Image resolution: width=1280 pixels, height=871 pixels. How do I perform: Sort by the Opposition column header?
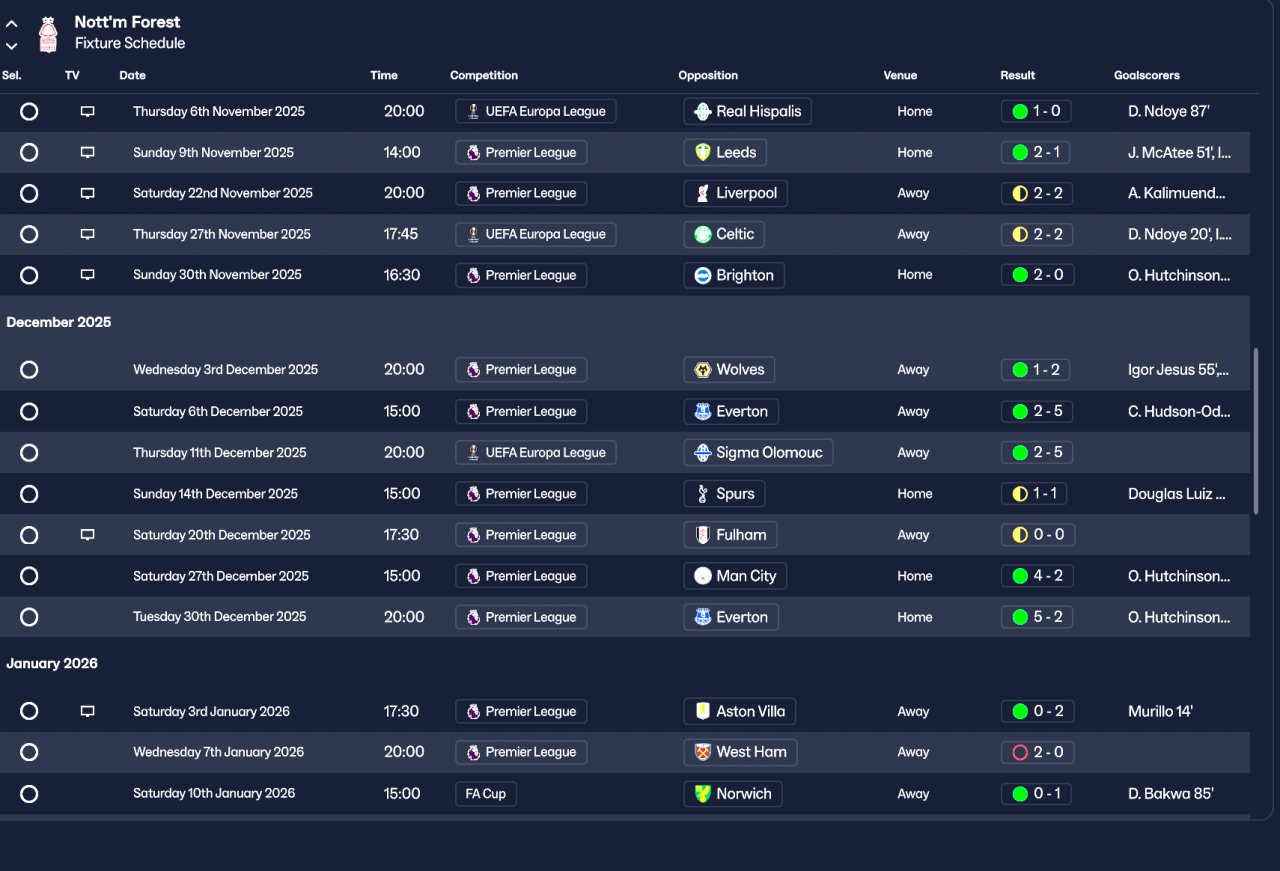coord(708,75)
